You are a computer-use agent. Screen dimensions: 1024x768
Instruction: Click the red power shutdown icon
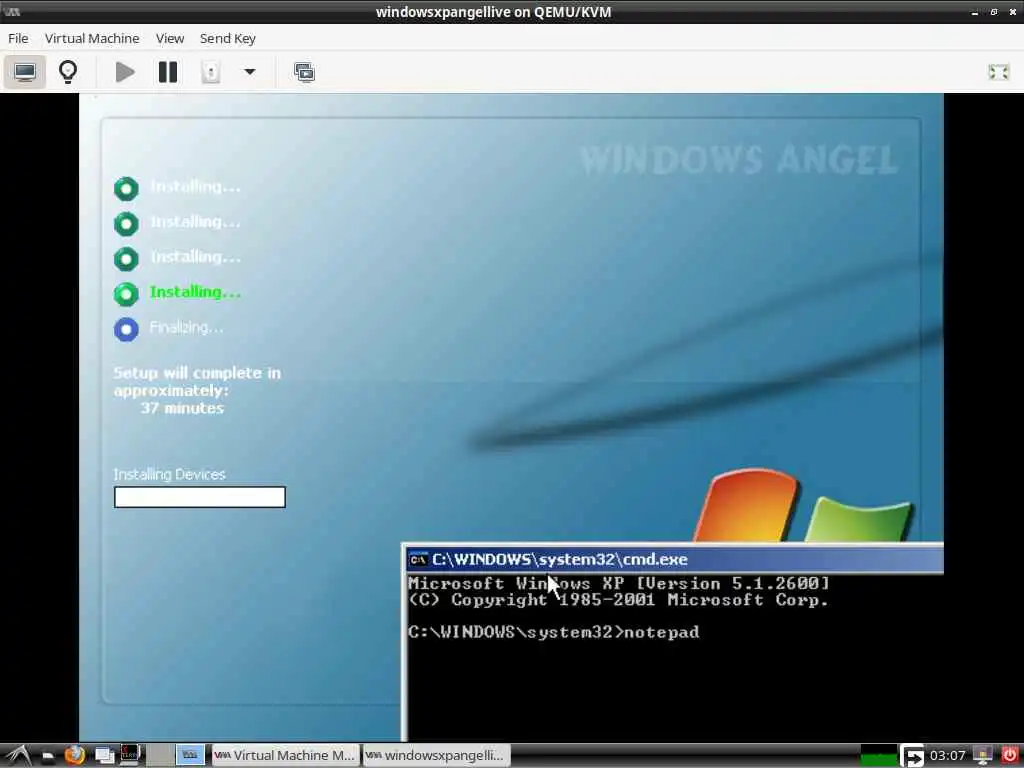point(1009,756)
